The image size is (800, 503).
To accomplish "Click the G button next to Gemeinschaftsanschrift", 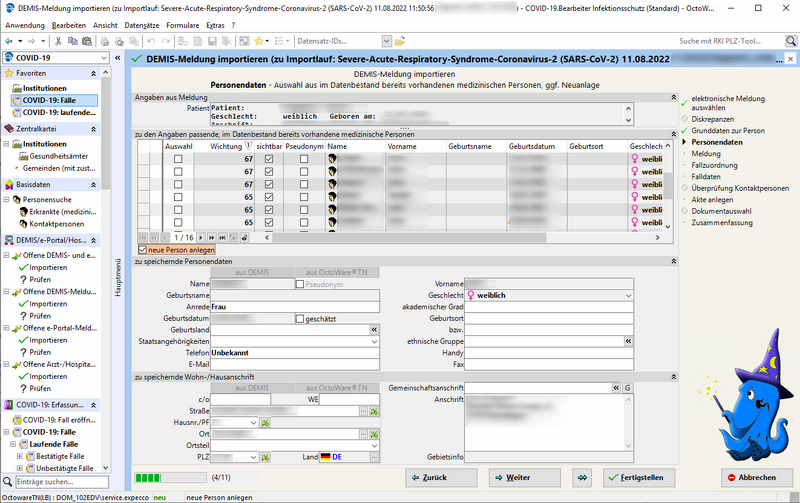I will pos(628,387).
